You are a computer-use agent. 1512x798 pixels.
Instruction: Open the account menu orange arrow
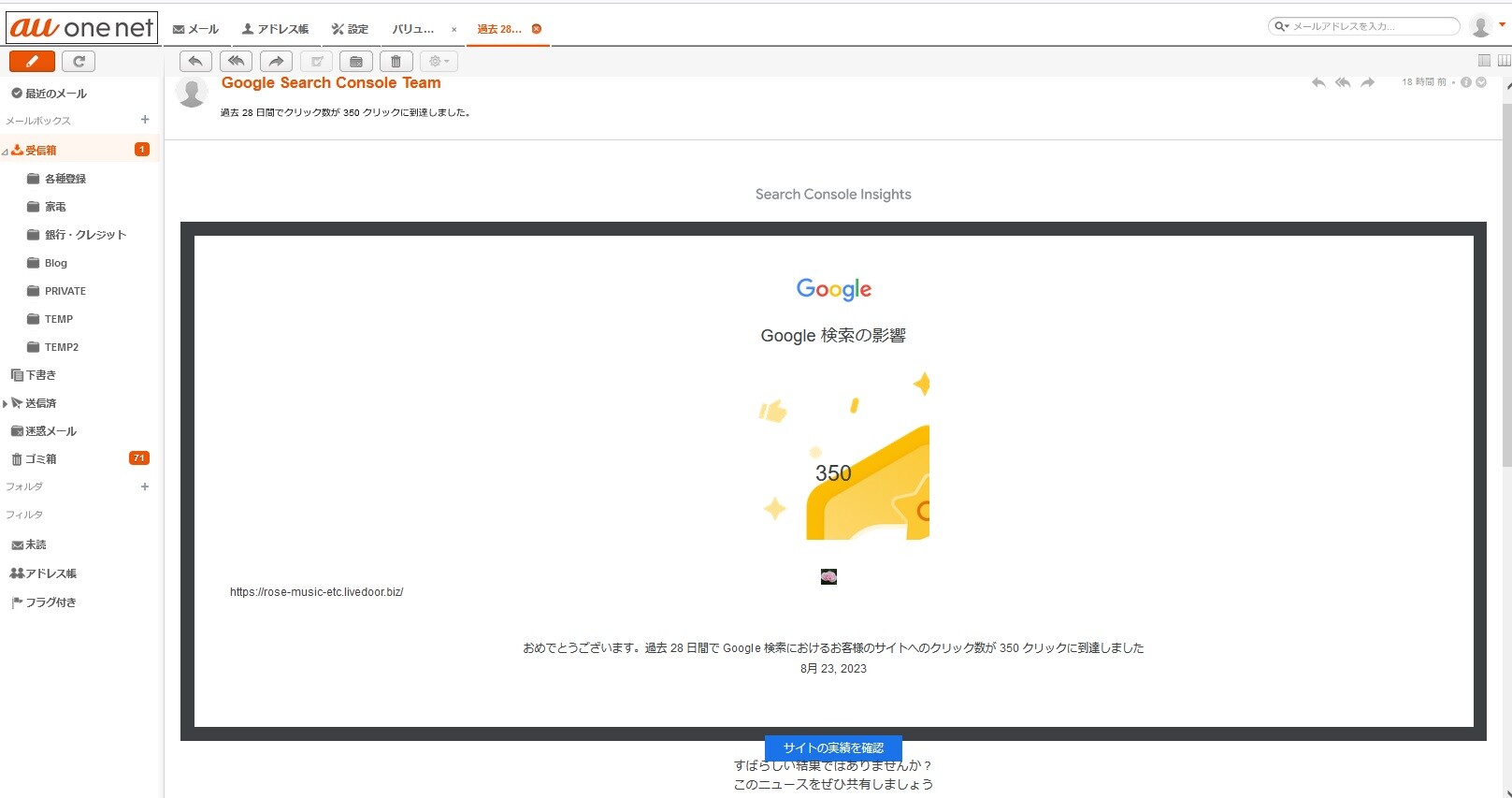coord(1503,24)
